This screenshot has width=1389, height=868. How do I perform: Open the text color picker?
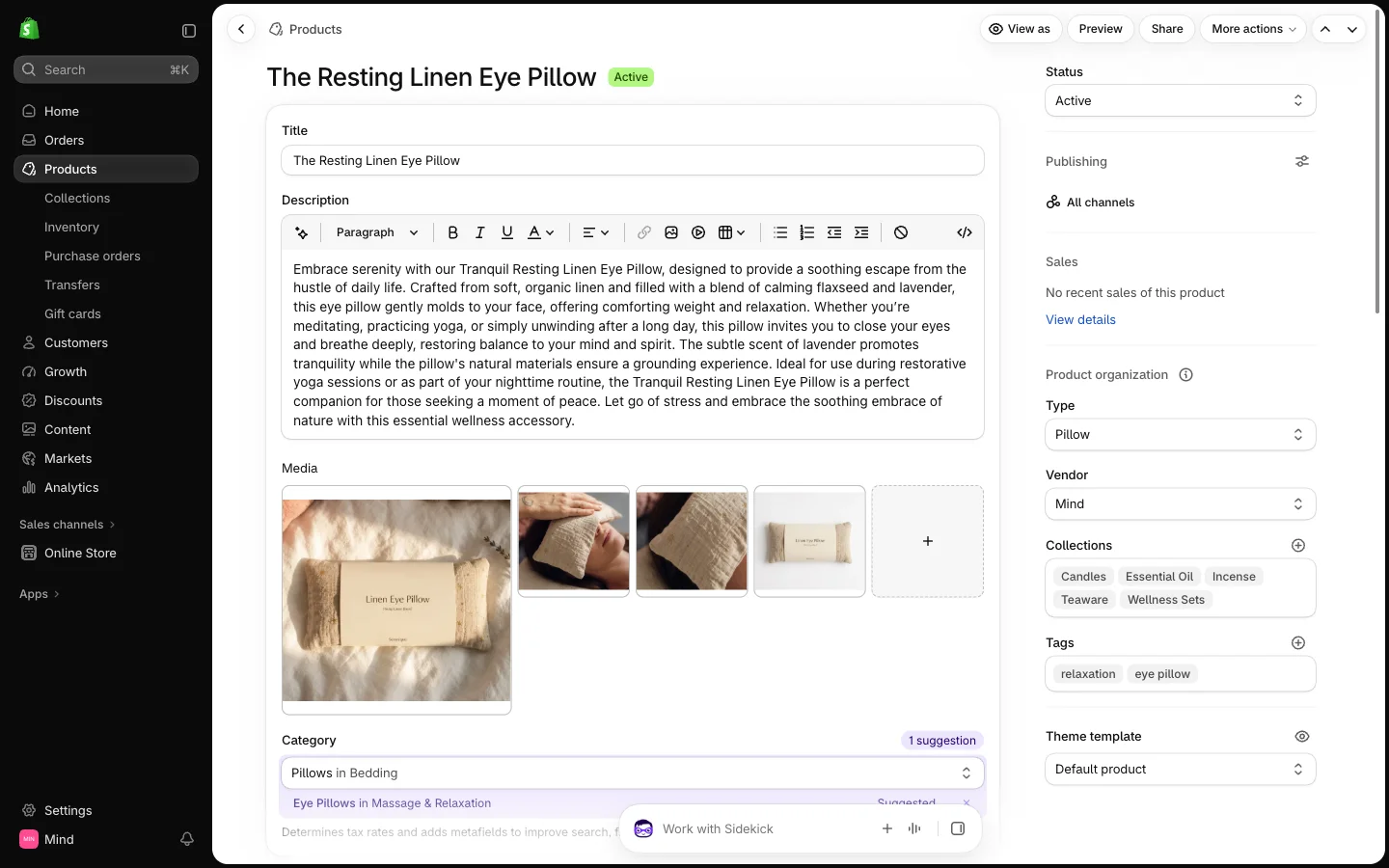[x=540, y=232]
